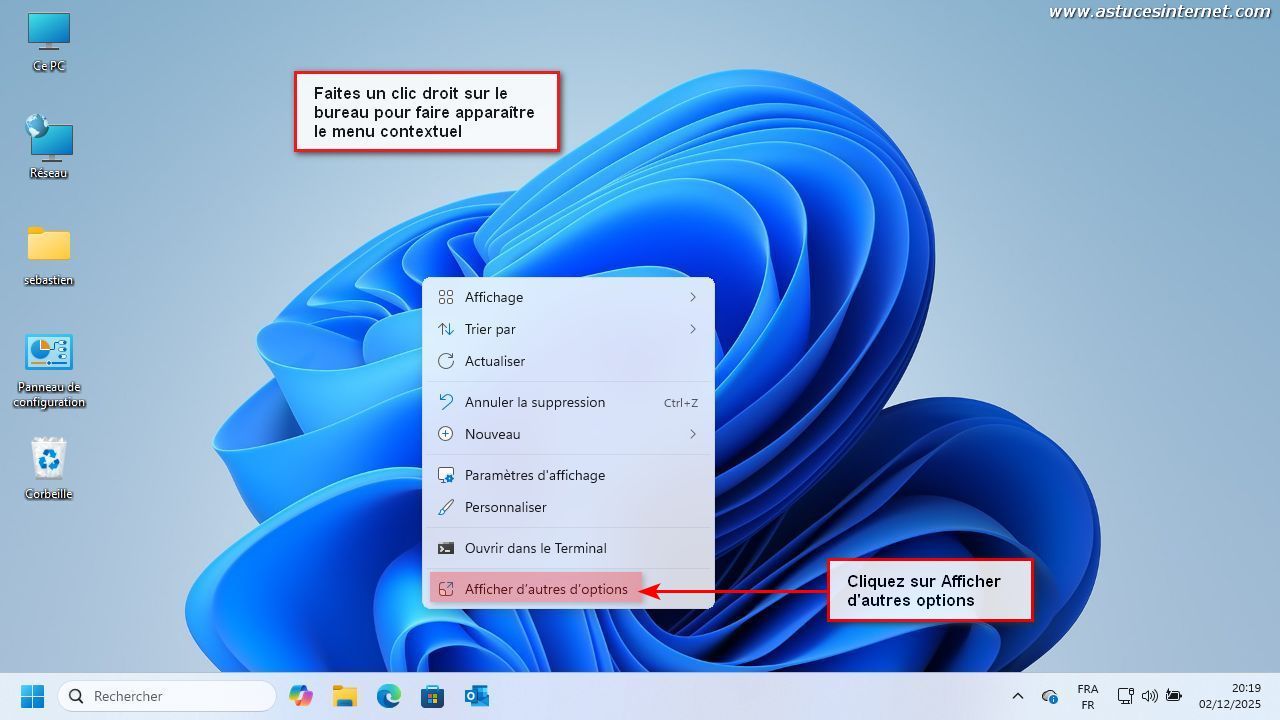Open File Explorer from the taskbar
The image size is (1280, 720).
(x=345, y=696)
